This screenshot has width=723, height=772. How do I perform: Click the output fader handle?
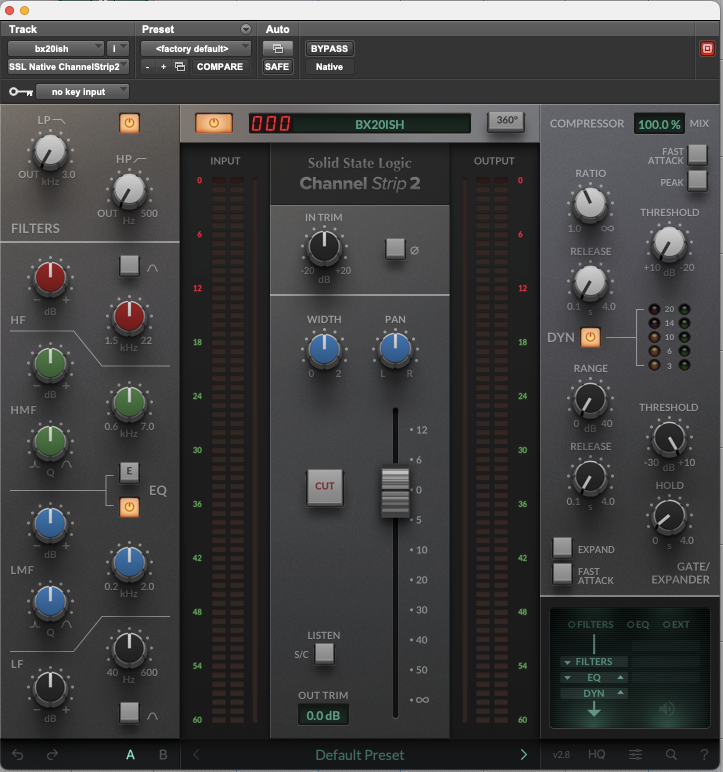pos(395,492)
